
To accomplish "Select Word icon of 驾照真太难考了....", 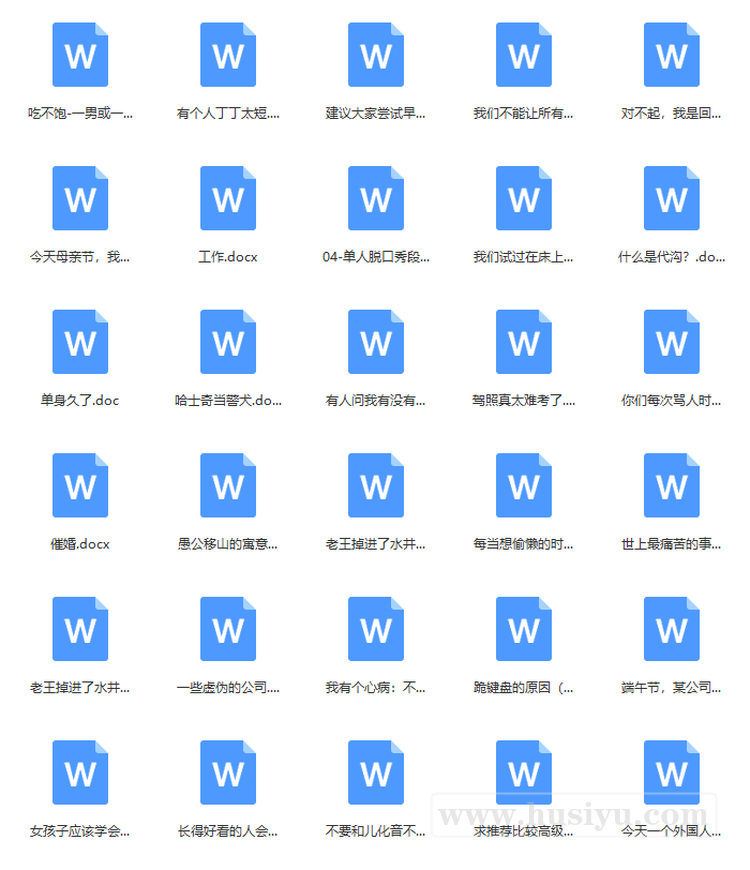I will (524, 342).
